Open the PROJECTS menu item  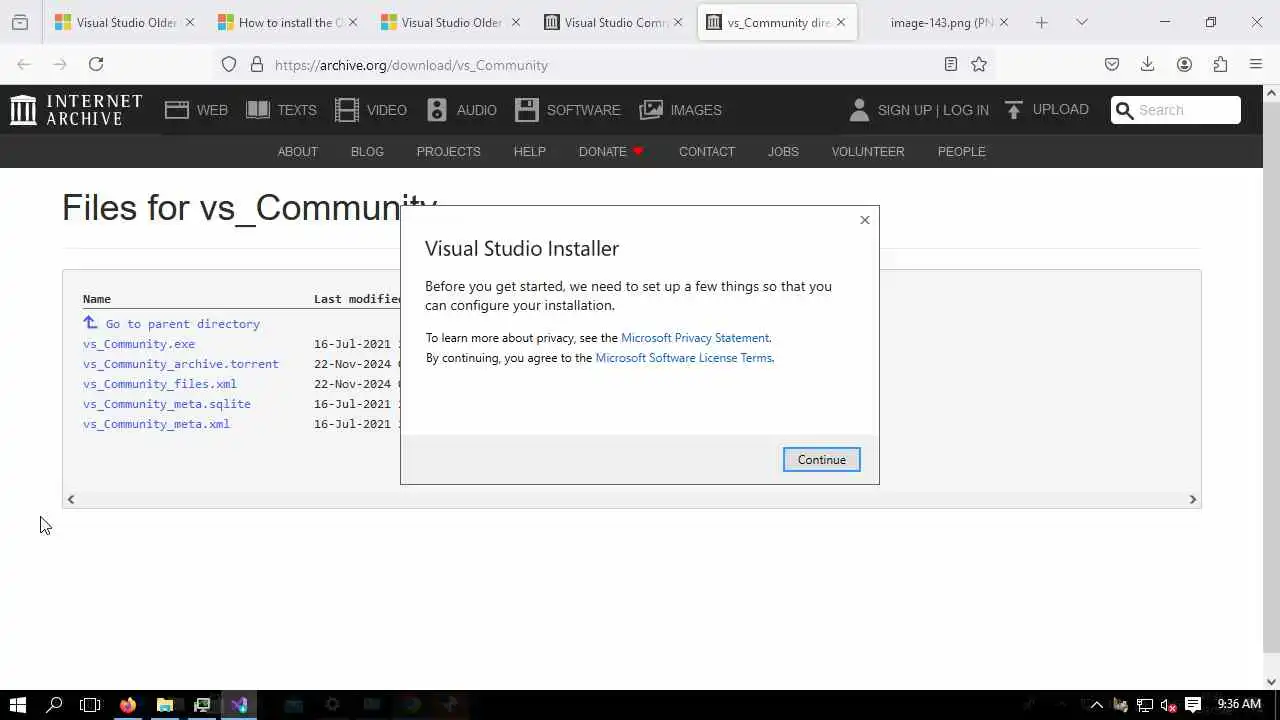click(448, 152)
